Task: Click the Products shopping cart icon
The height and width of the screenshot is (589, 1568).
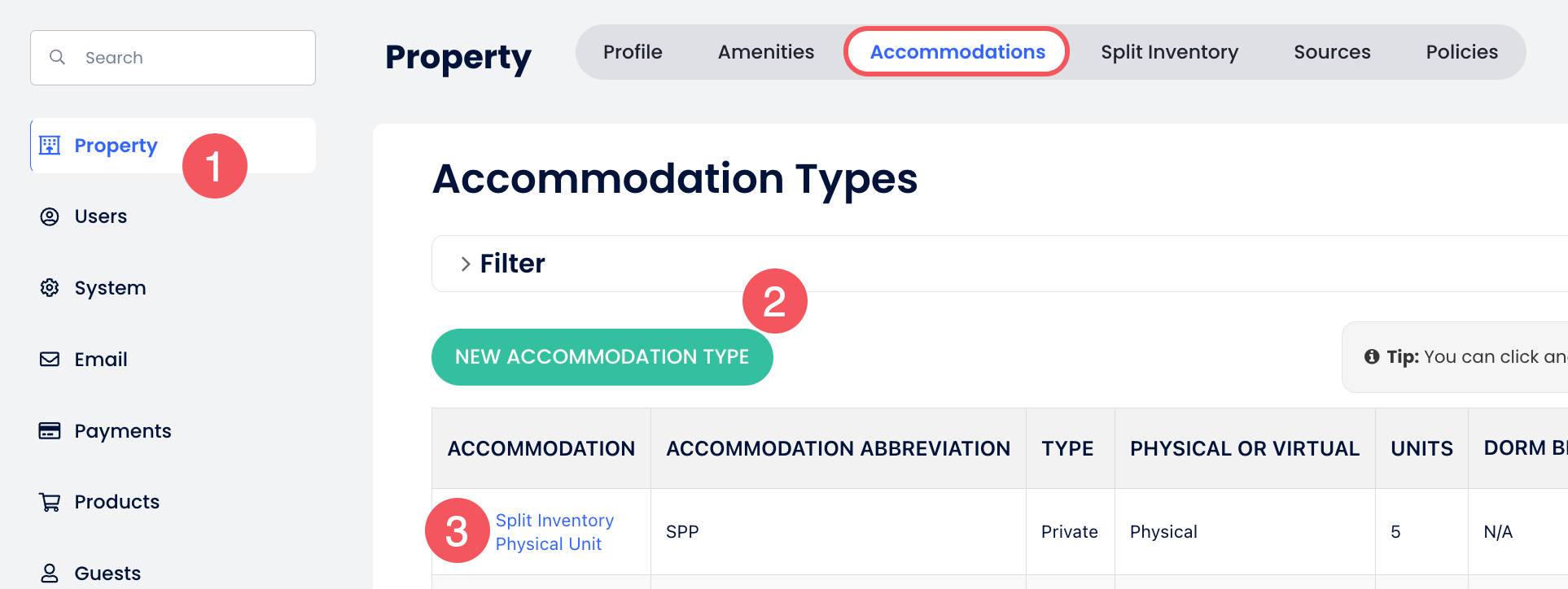Action: (x=50, y=502)
